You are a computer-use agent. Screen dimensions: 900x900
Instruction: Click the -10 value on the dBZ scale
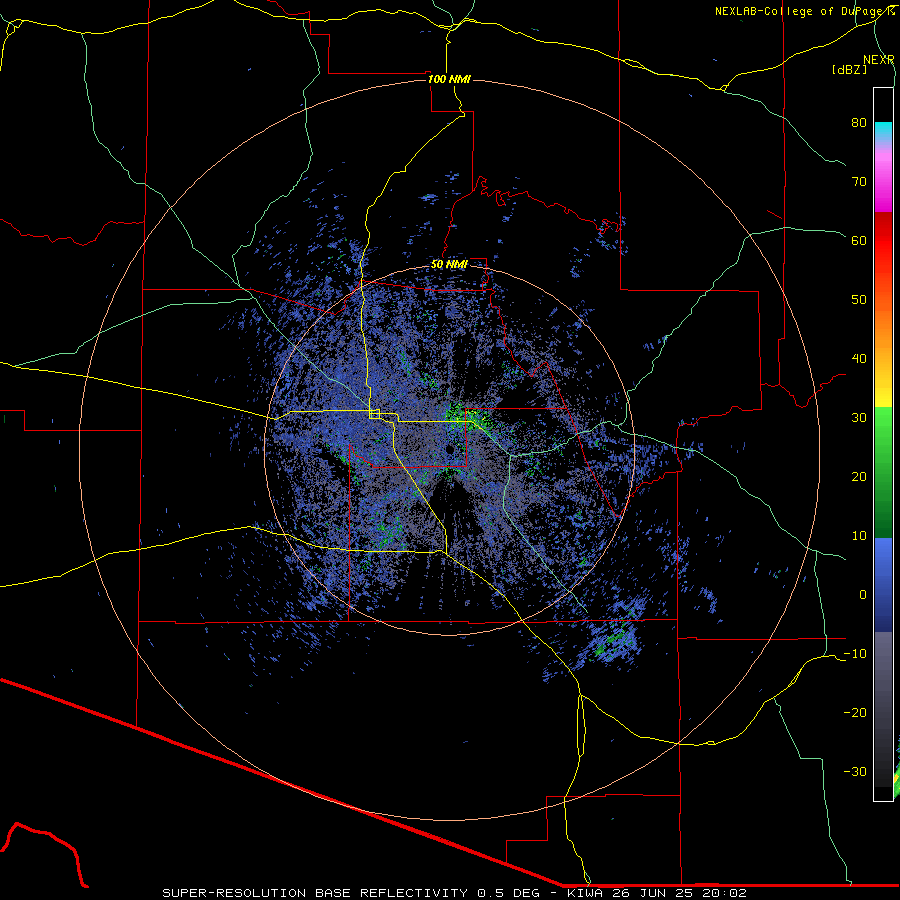click(x=855, y=654)
